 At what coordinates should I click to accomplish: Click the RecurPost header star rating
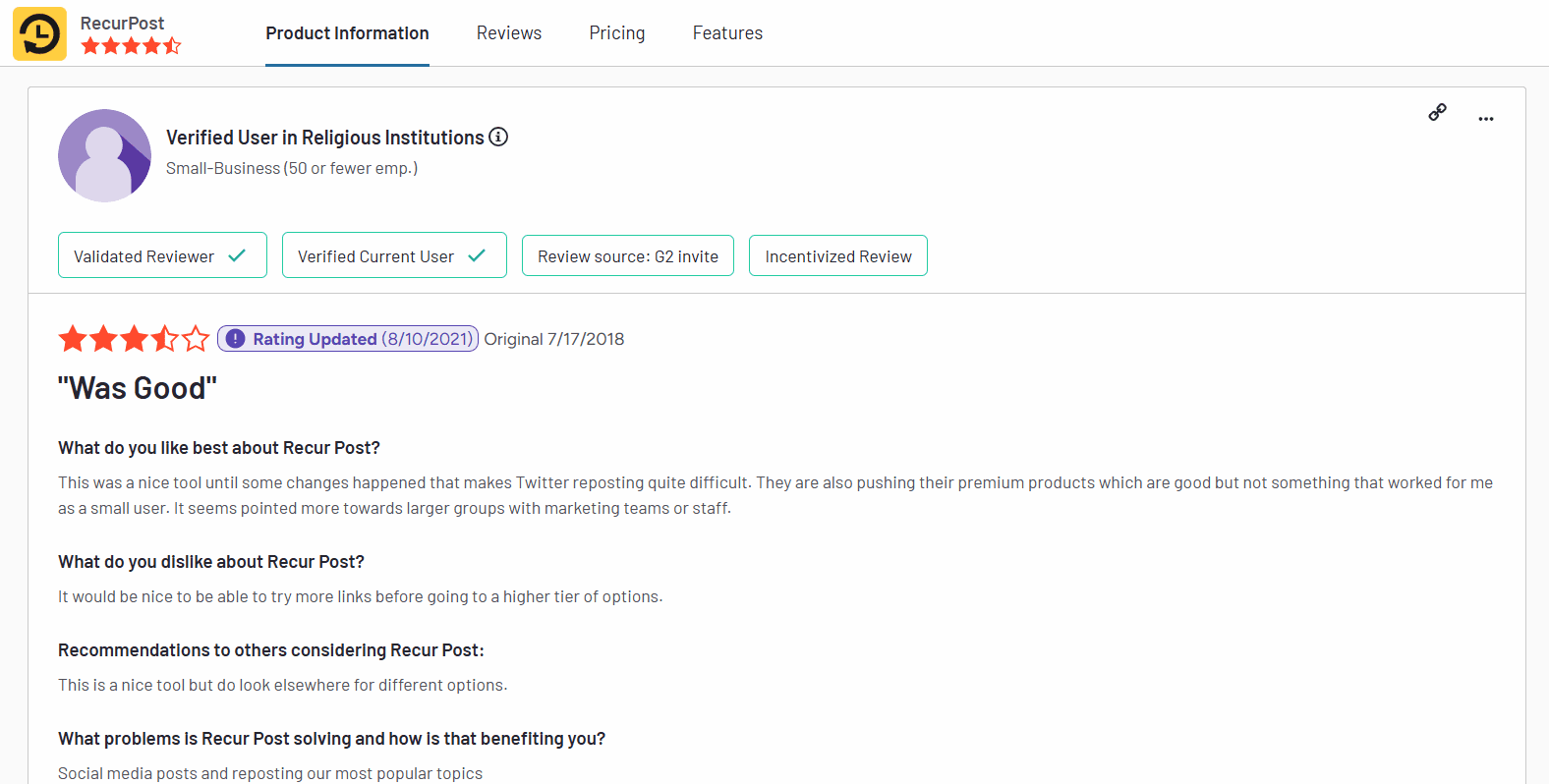[131, 46]
